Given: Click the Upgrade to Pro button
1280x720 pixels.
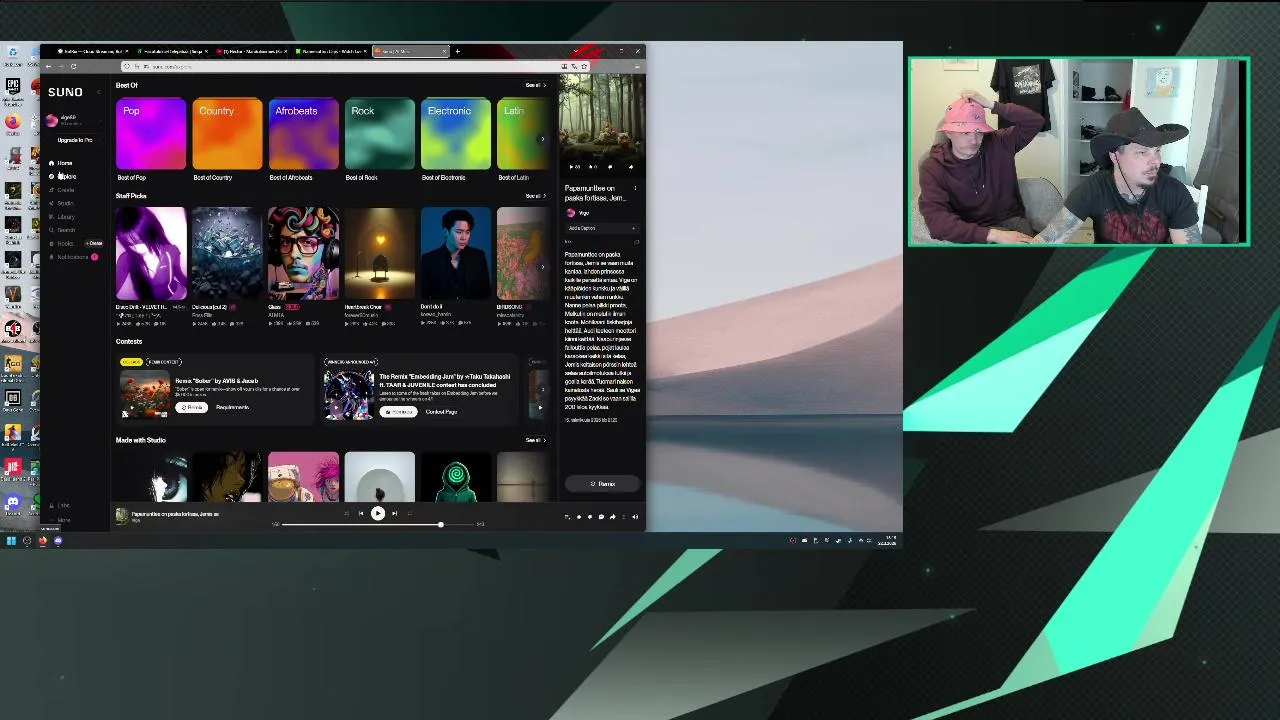Looking at the screenshot, I should [75, 140].
